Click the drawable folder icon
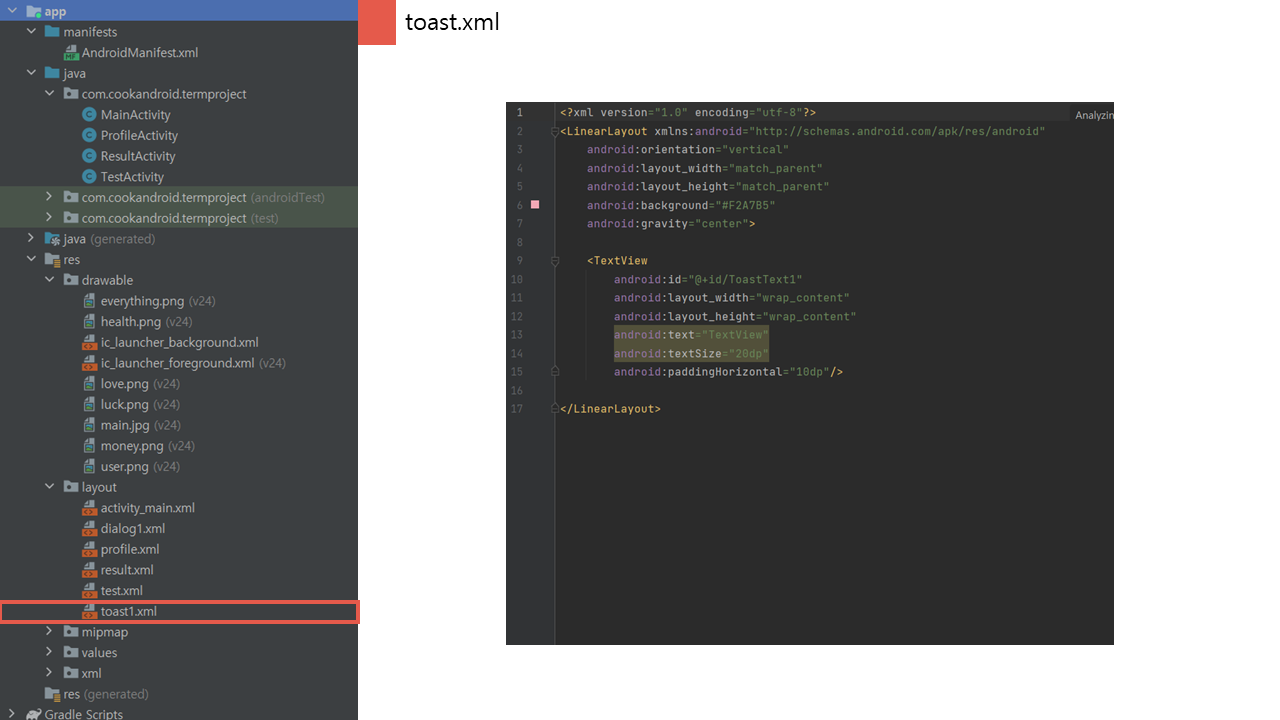This screenshot has width=1280, height=720. point(71,280)
